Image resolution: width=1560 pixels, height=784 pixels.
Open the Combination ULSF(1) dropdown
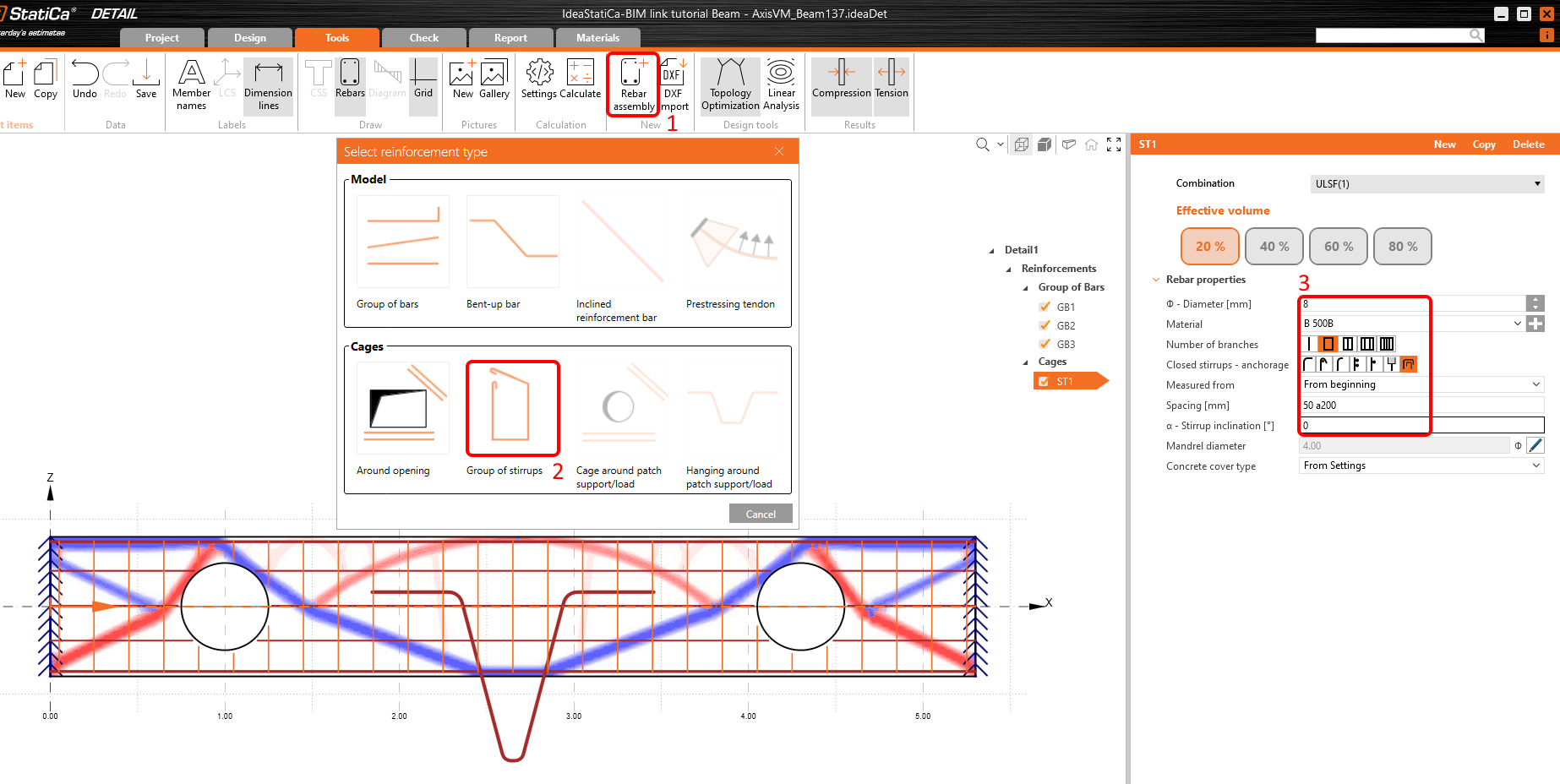pyautogui.click(x=1426, y=183)
